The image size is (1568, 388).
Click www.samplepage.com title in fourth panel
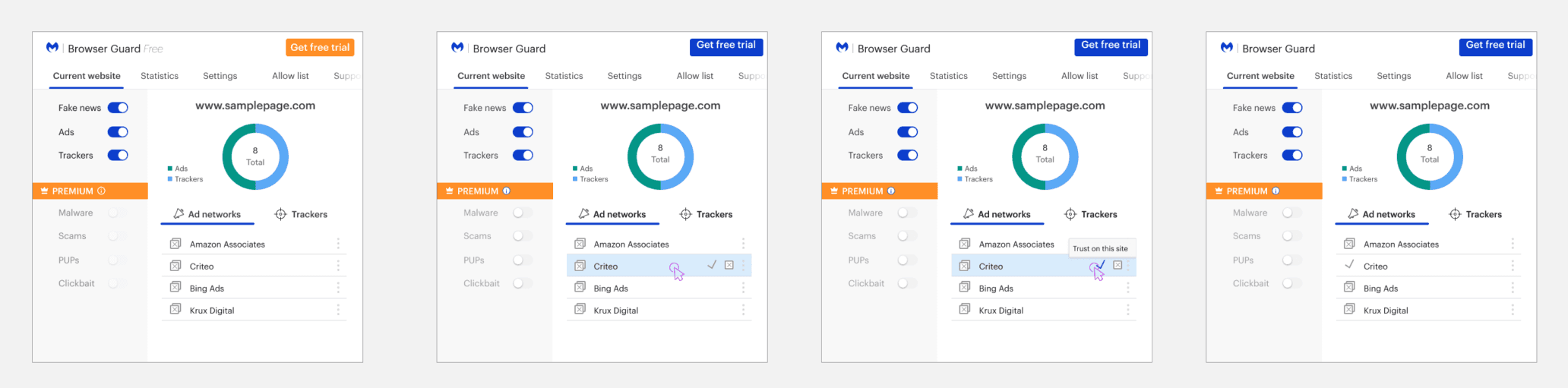[x=1430, y=106]
